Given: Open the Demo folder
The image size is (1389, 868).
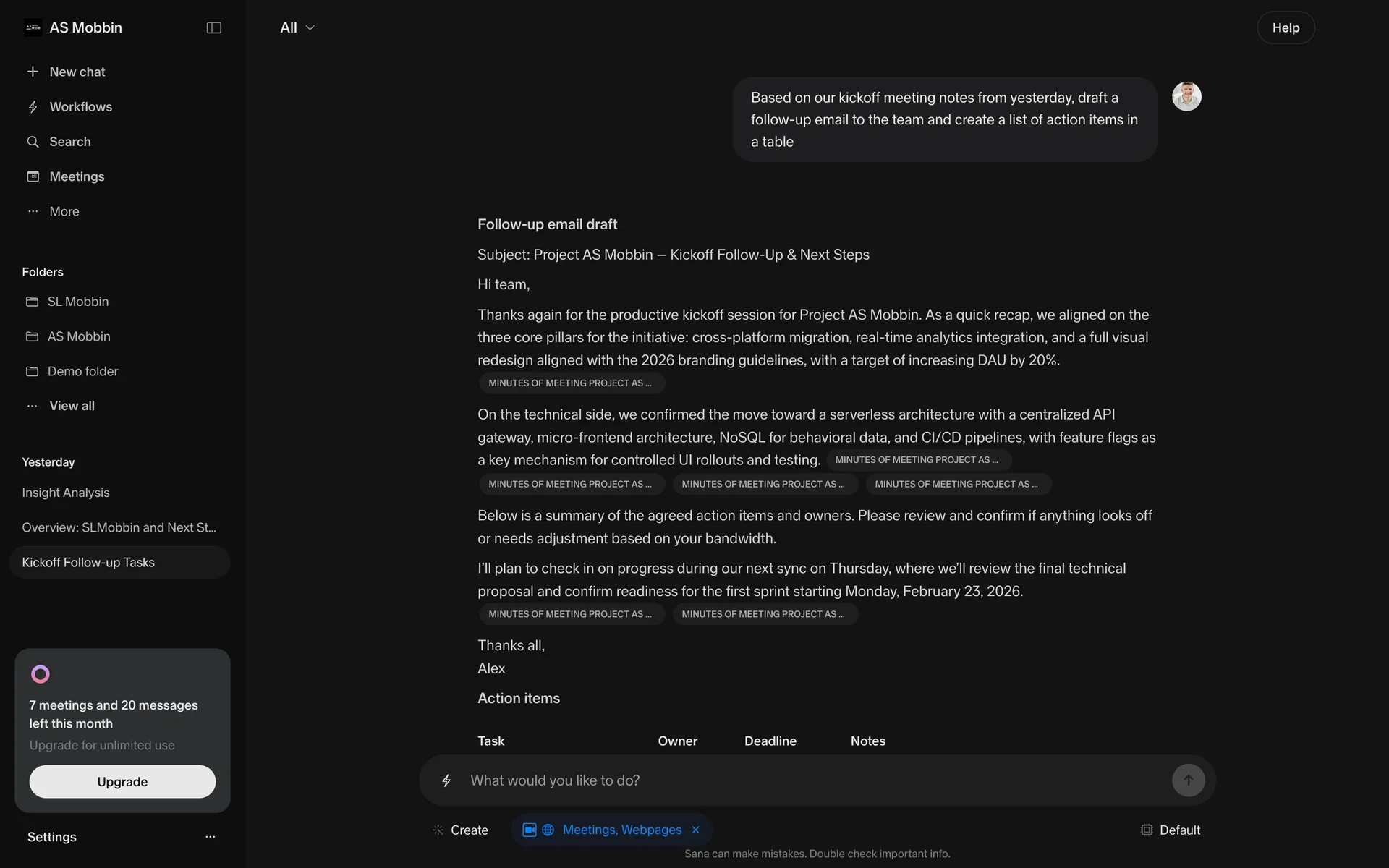Looking at the screenshot, I should pyautogui.click(x=82, y=371).
